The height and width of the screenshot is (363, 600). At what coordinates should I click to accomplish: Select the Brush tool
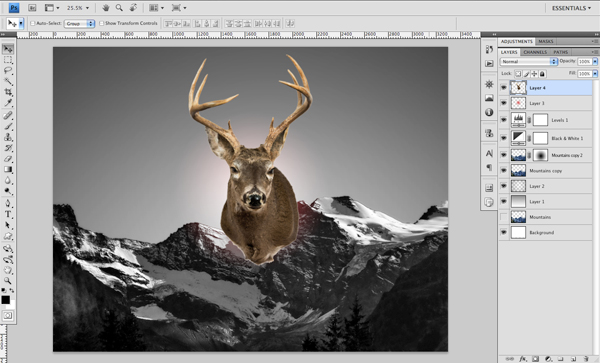8,126
